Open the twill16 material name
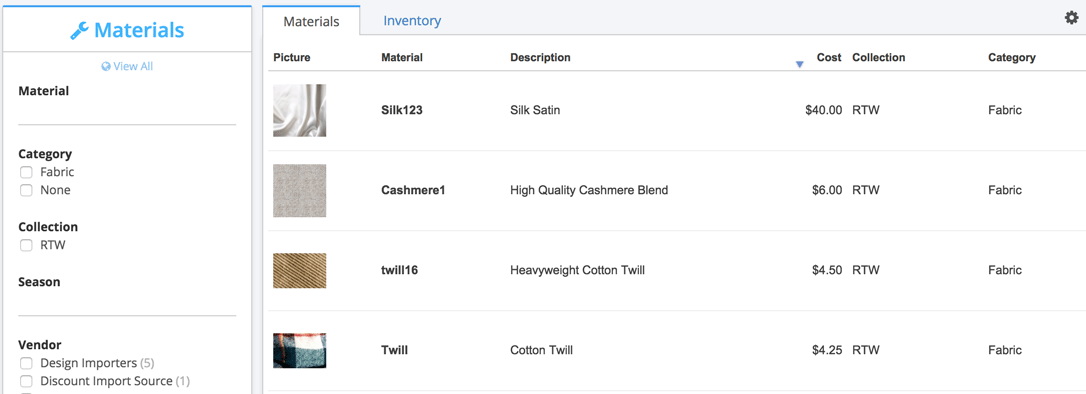Screen dimensions: 1086x394 click(x=399, y=270)
